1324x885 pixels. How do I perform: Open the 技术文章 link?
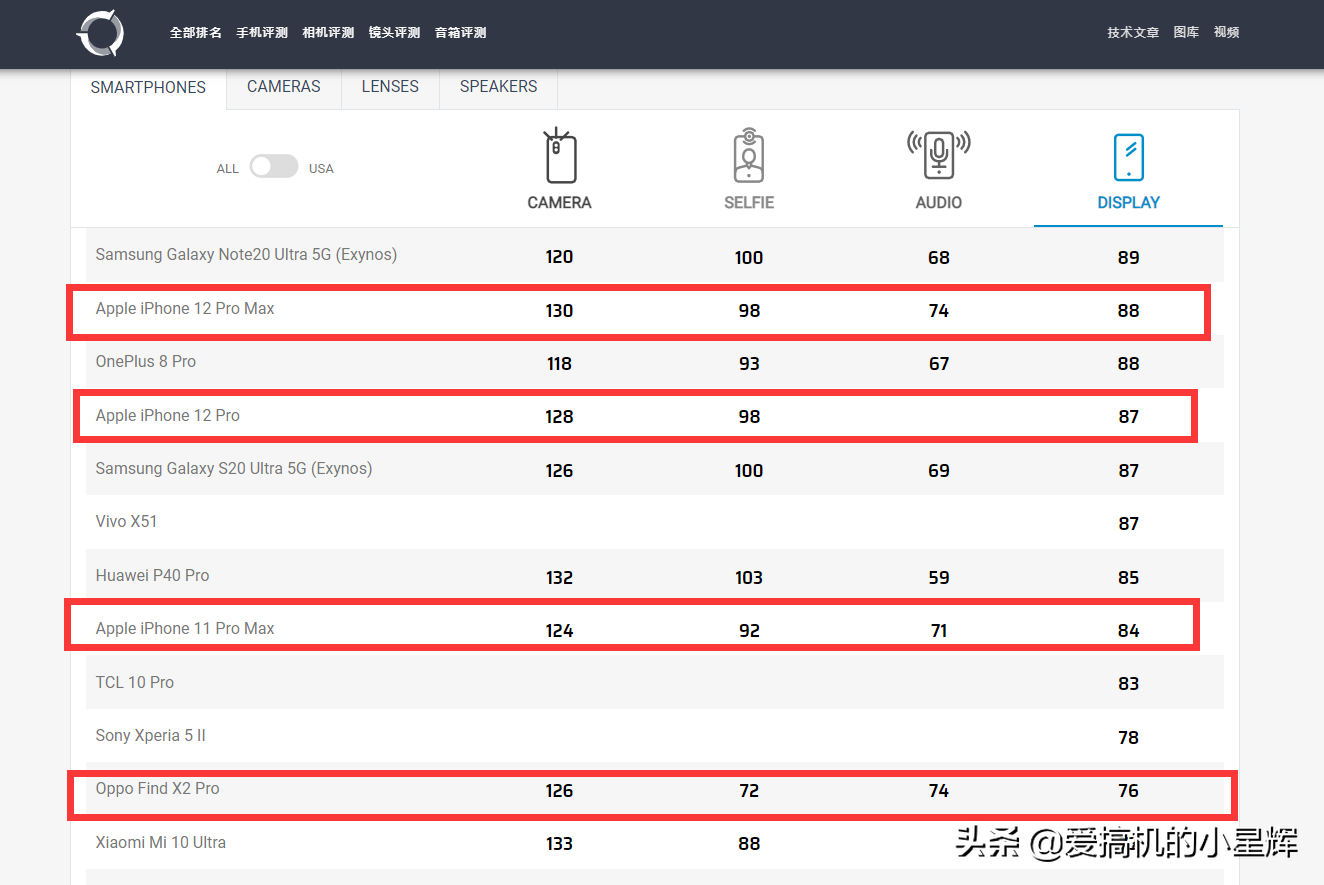(x=1133, y=31)
